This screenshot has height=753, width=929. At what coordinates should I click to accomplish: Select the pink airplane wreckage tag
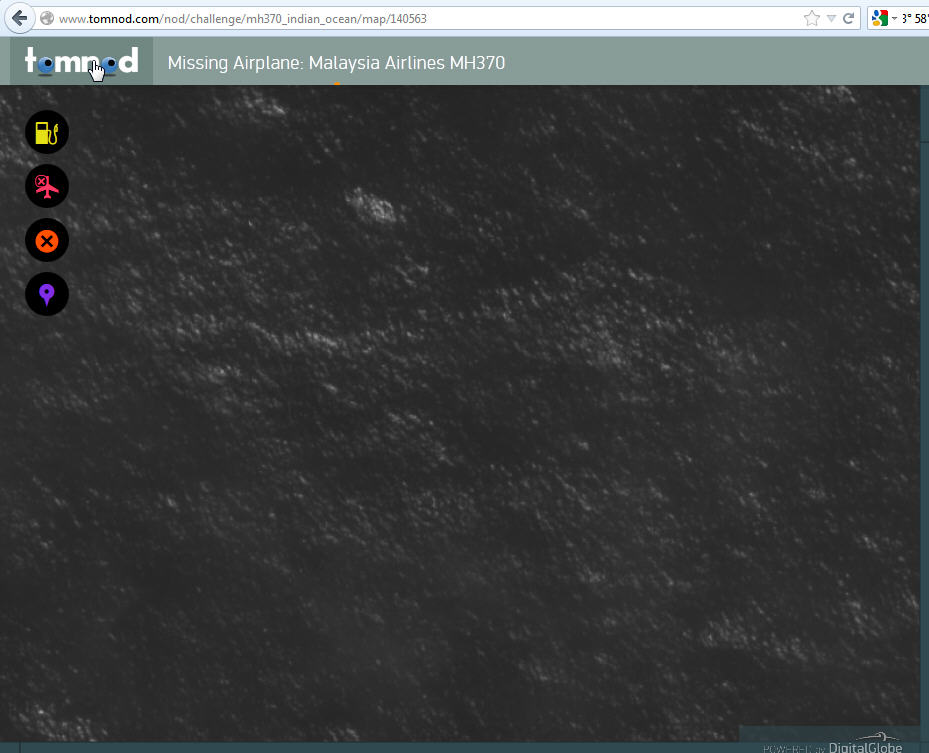click(x=47, y=186)
